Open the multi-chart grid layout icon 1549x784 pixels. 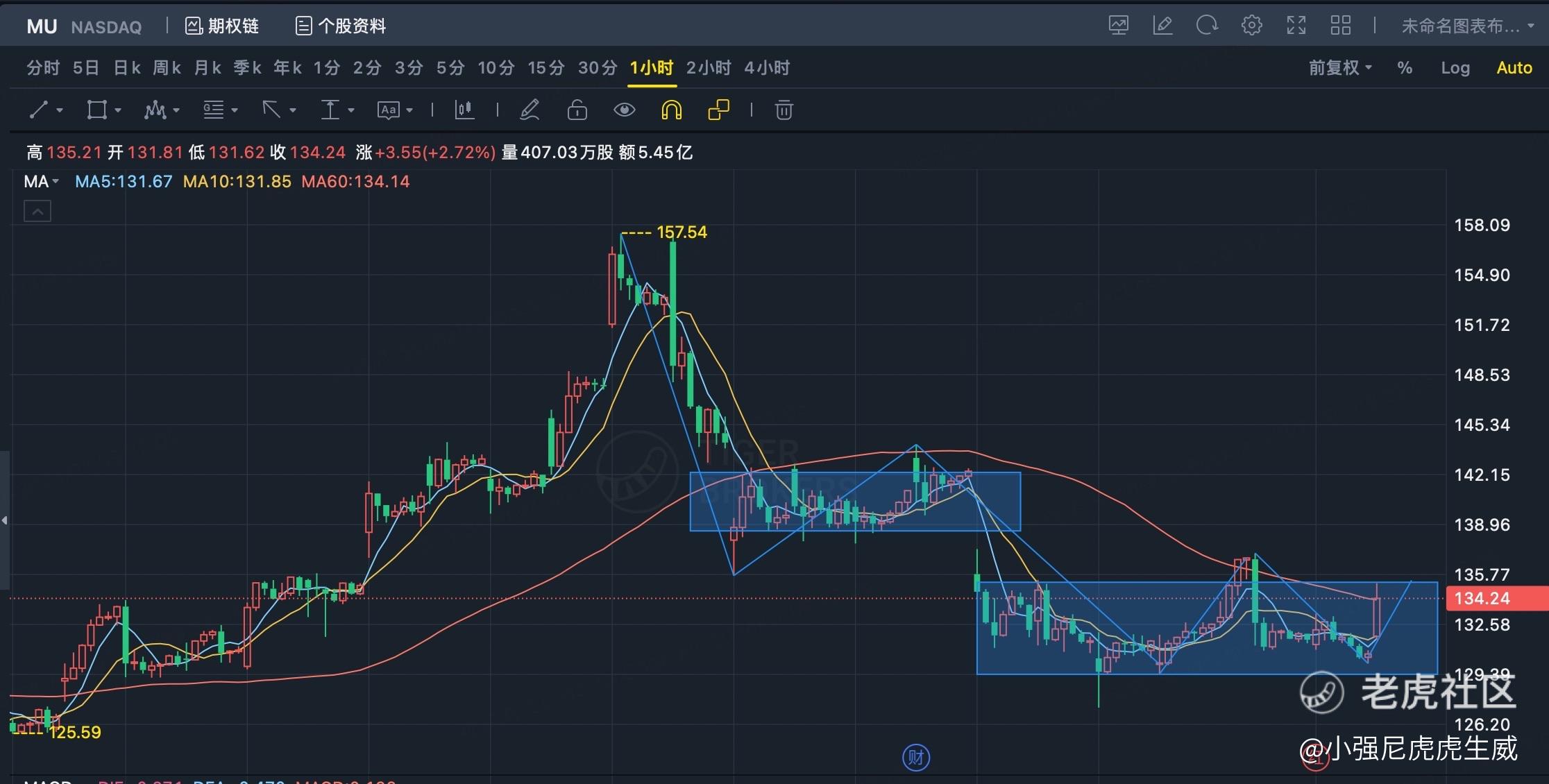point(1340,26)
